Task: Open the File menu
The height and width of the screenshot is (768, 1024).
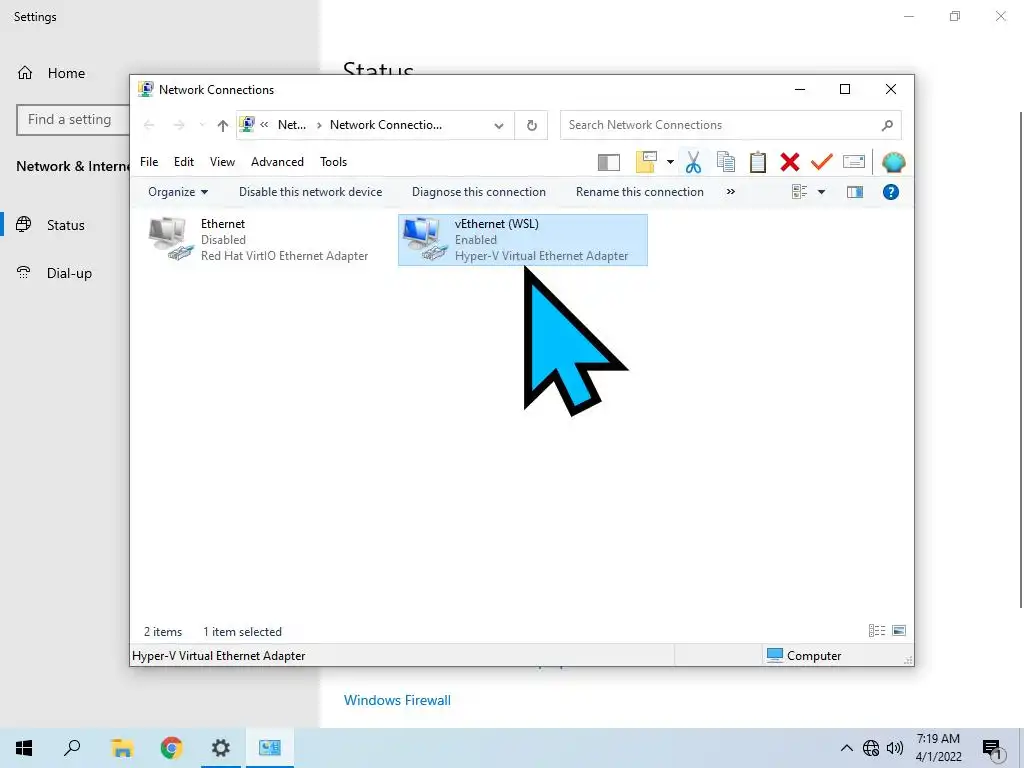Action: [x=149, y=162]
